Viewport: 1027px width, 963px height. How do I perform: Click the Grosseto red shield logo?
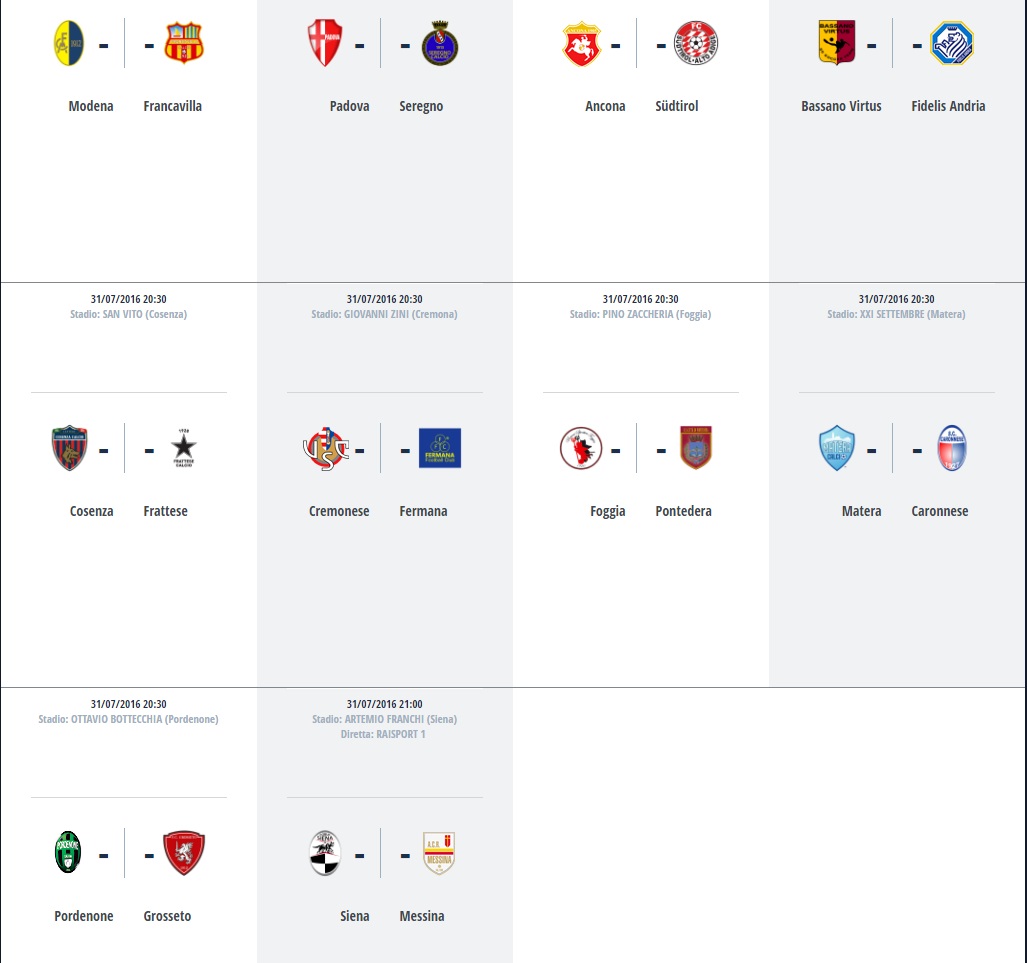point(183,853)
